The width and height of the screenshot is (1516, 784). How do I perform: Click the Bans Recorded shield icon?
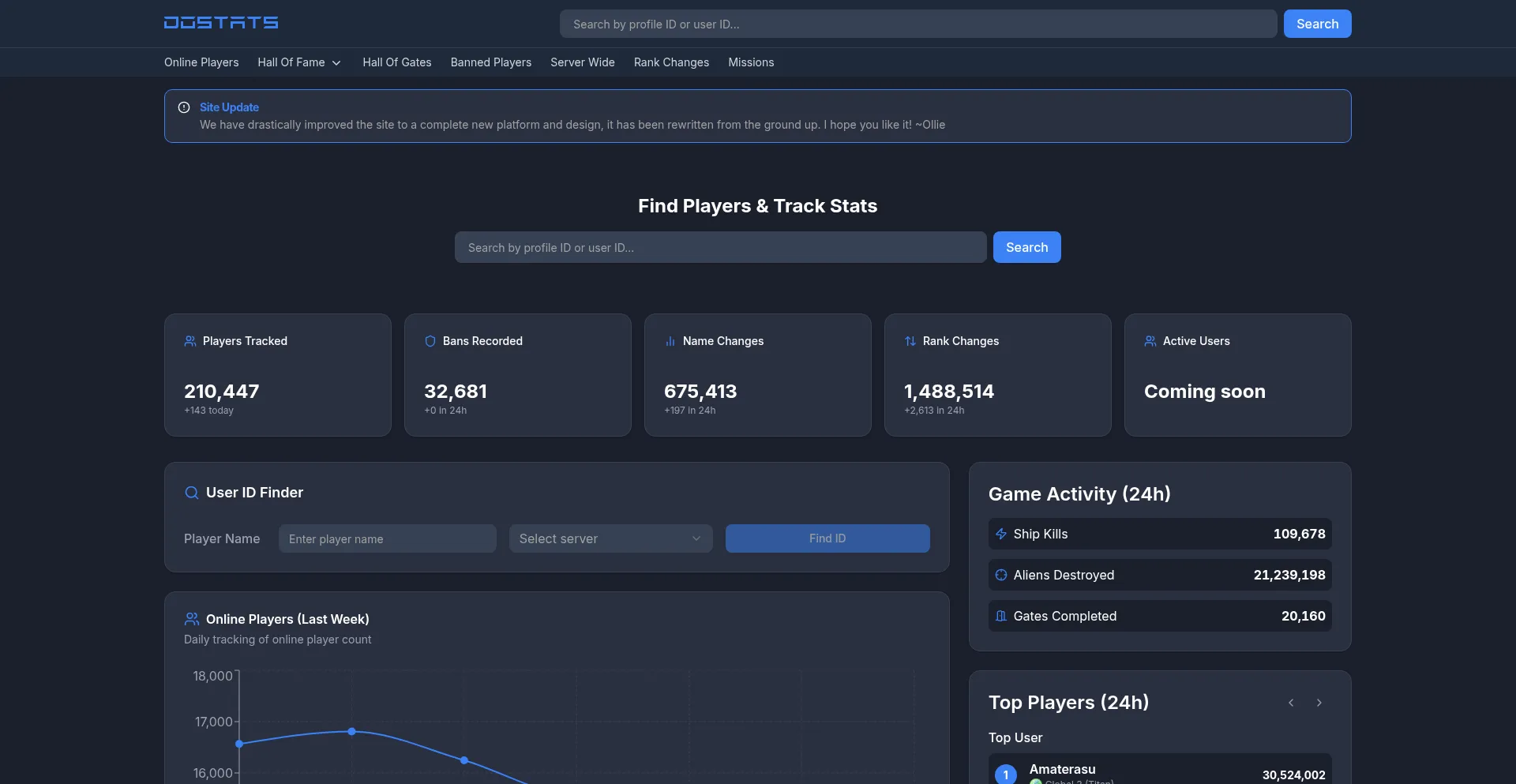pos(430,341)
